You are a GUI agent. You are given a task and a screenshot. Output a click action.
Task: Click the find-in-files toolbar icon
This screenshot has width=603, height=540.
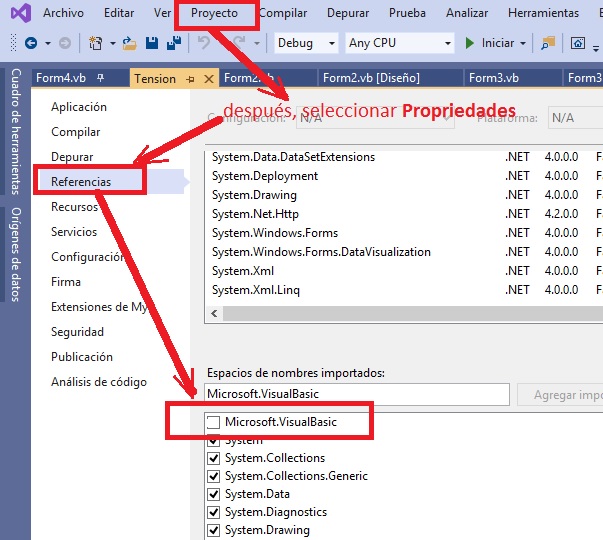[x=548, y=43]
